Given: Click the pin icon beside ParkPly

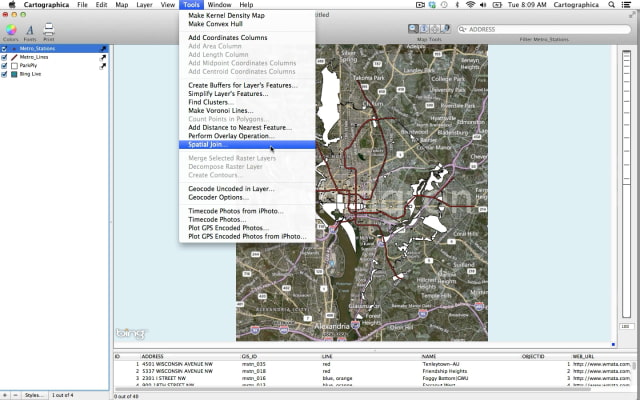Looking at the screenshot, I should (x=102, y=65).
